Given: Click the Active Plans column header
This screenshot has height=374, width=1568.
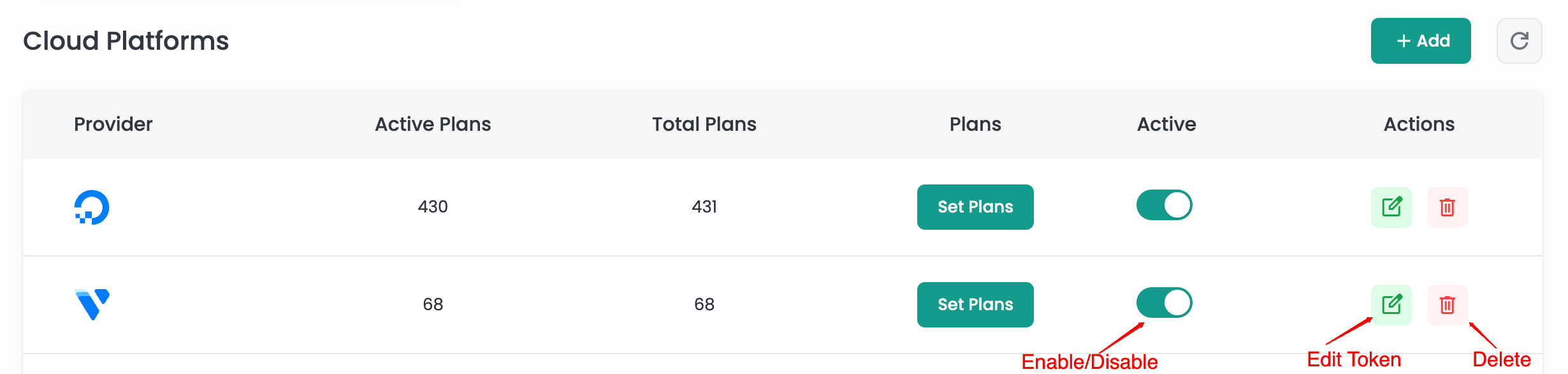Looking at the screenshot, I should click(x=433, y=124).
